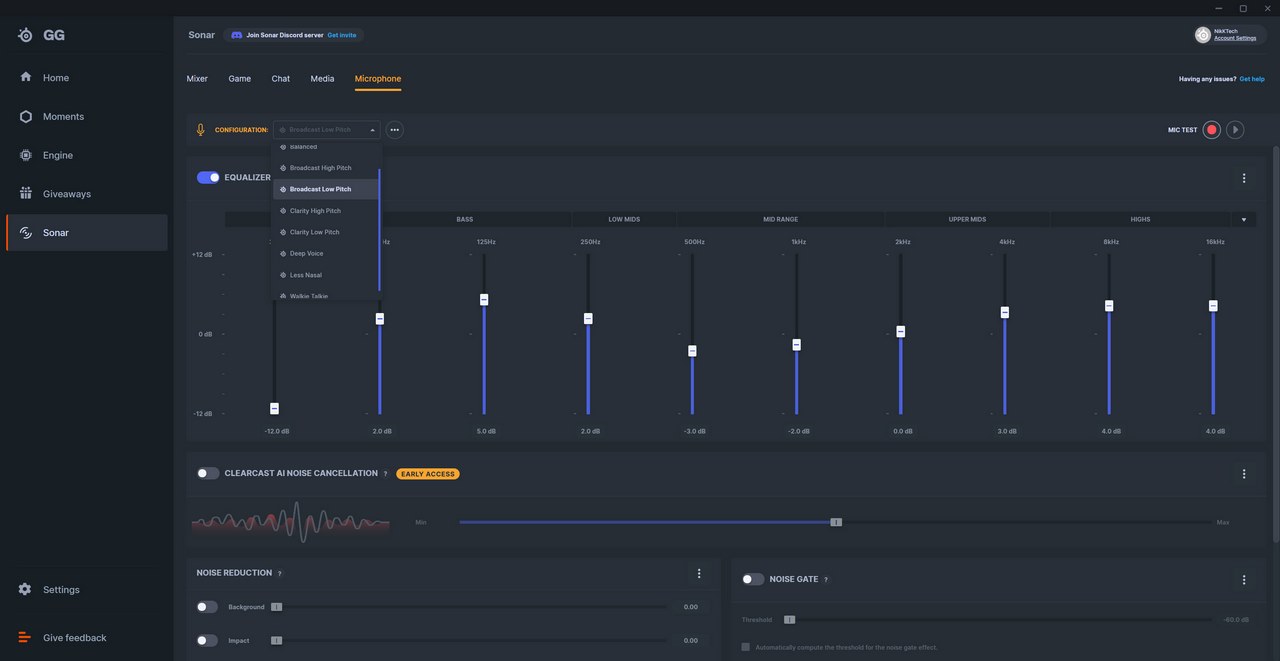Open the configuration three-dot options button
The image size is (1280, 661).
click(395, 130)
